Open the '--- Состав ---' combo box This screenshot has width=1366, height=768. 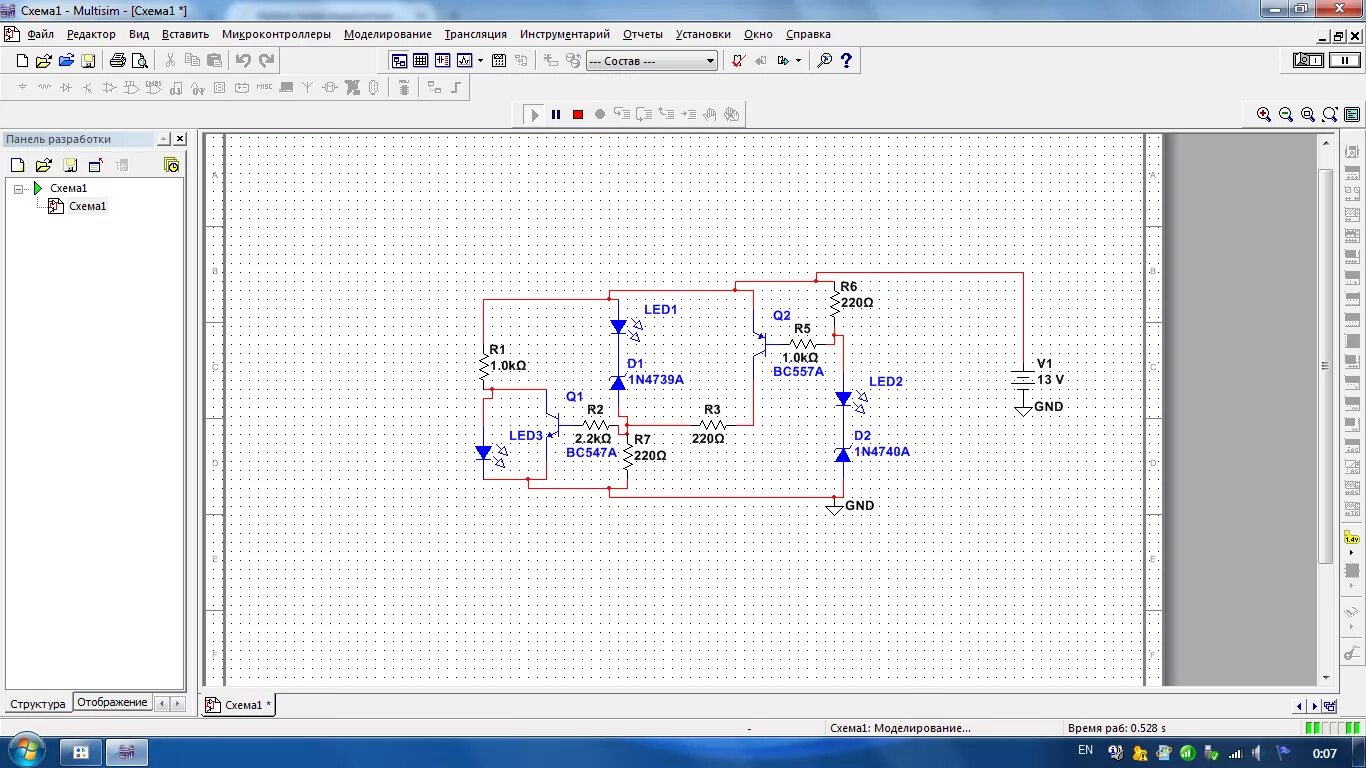tap(652, 61)
